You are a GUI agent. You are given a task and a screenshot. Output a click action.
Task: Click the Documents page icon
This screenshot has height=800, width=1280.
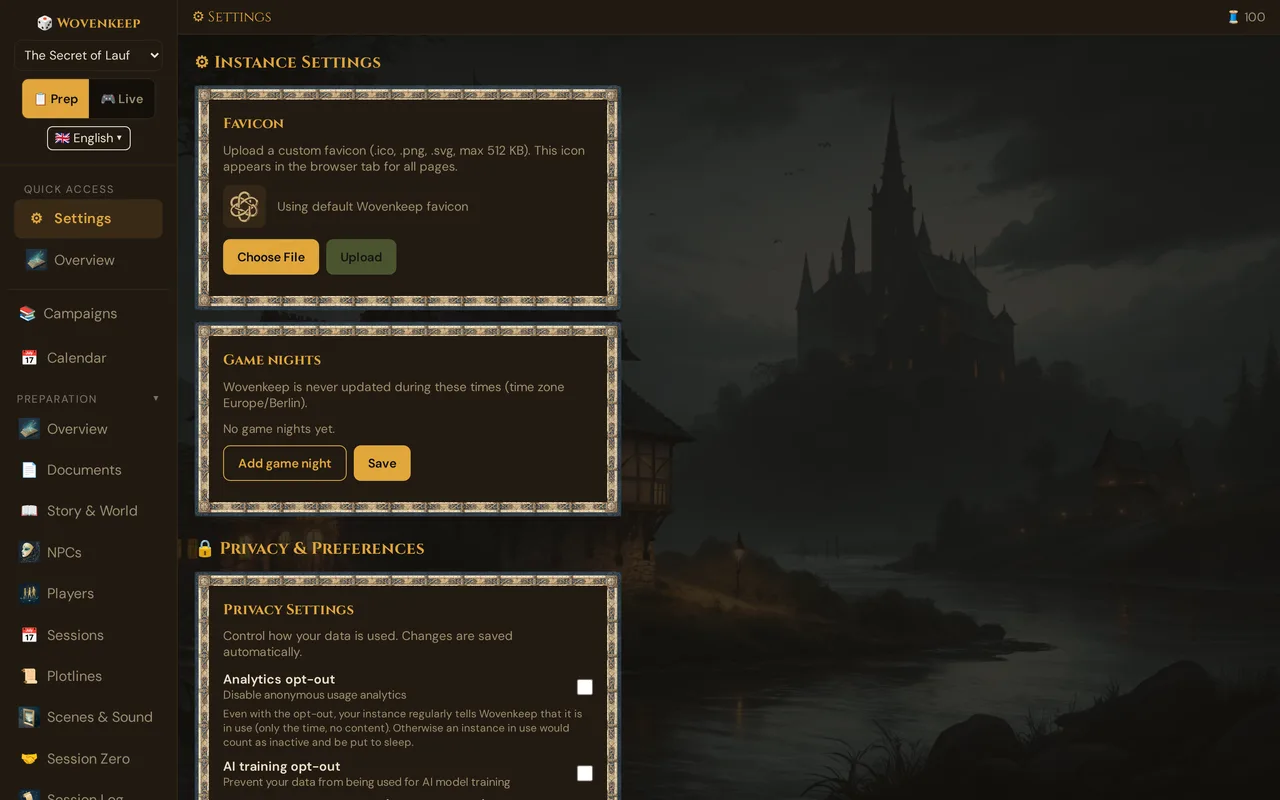coord(29,470)
